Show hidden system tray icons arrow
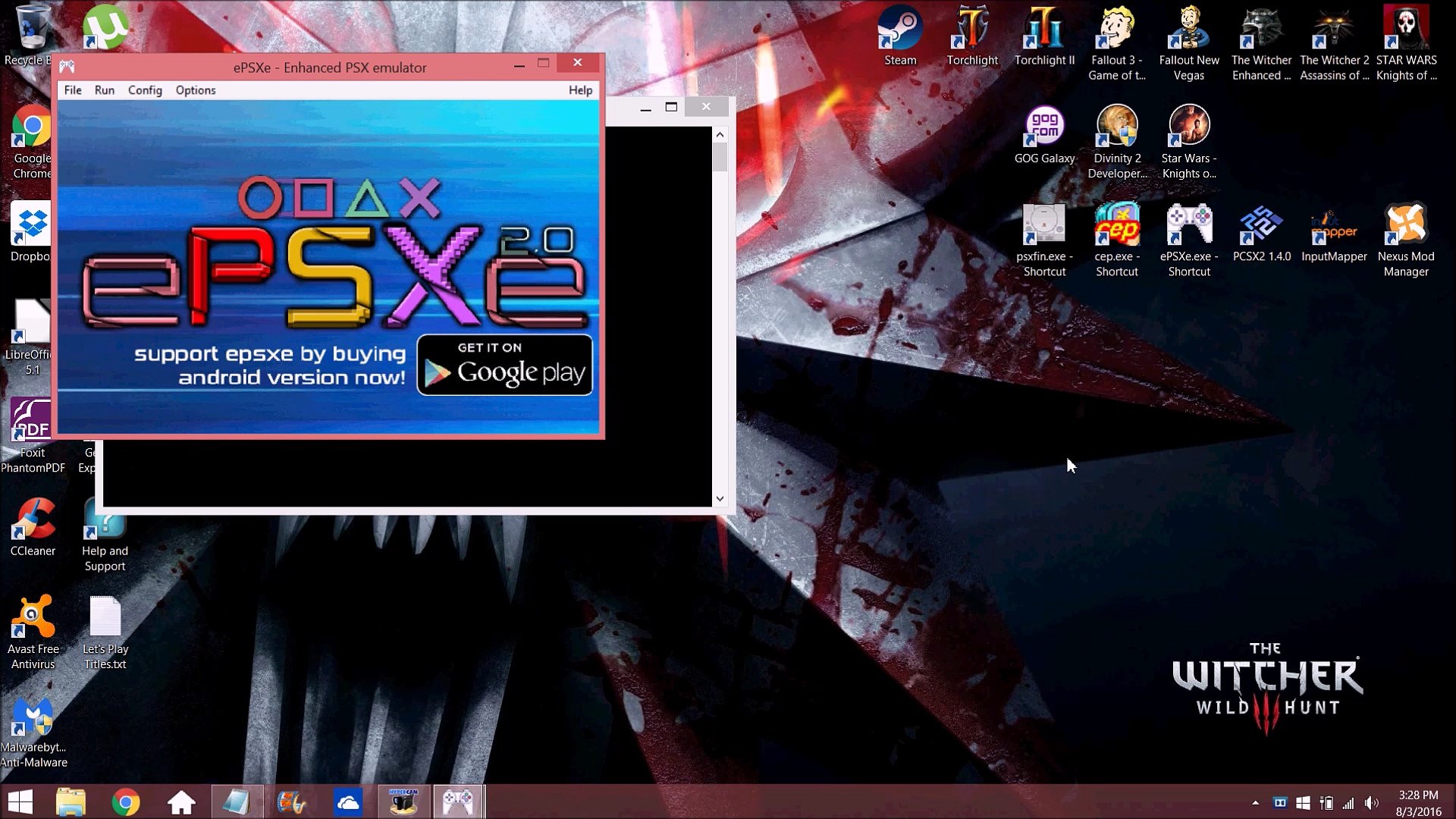The height and width of the screenshot is (819, 1456). click(x=1255, y=802)
